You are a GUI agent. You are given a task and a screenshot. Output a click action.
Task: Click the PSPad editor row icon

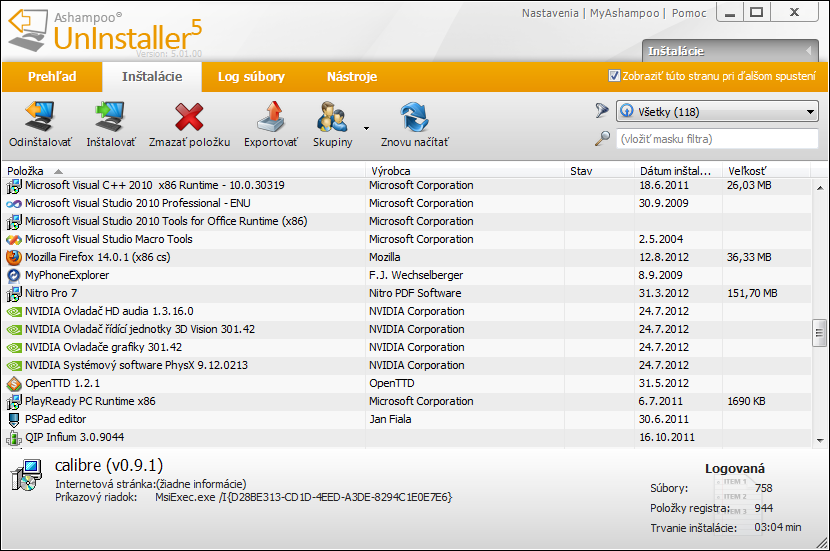14,420
